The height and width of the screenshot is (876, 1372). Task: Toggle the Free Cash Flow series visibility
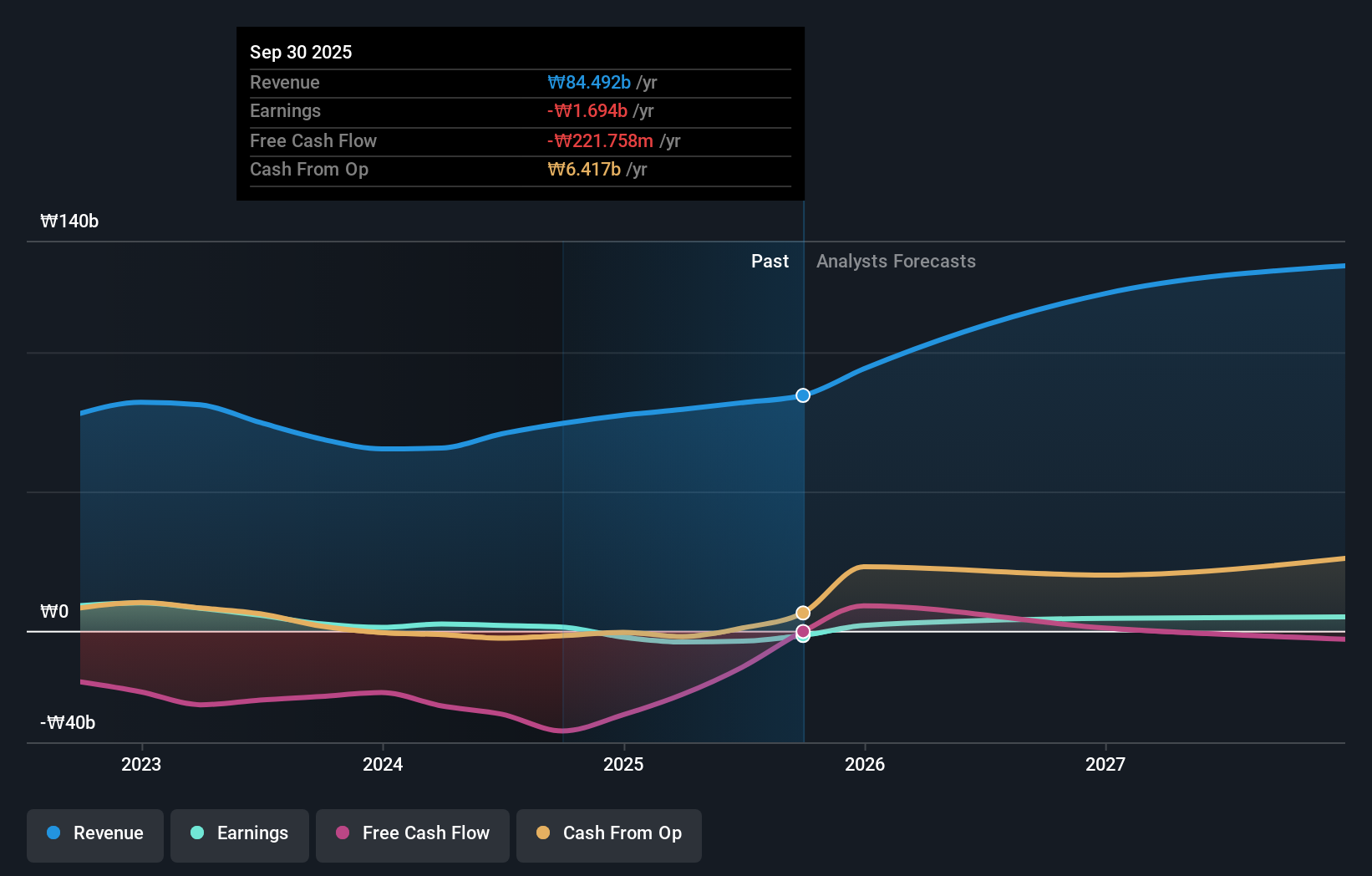point(412,833)
